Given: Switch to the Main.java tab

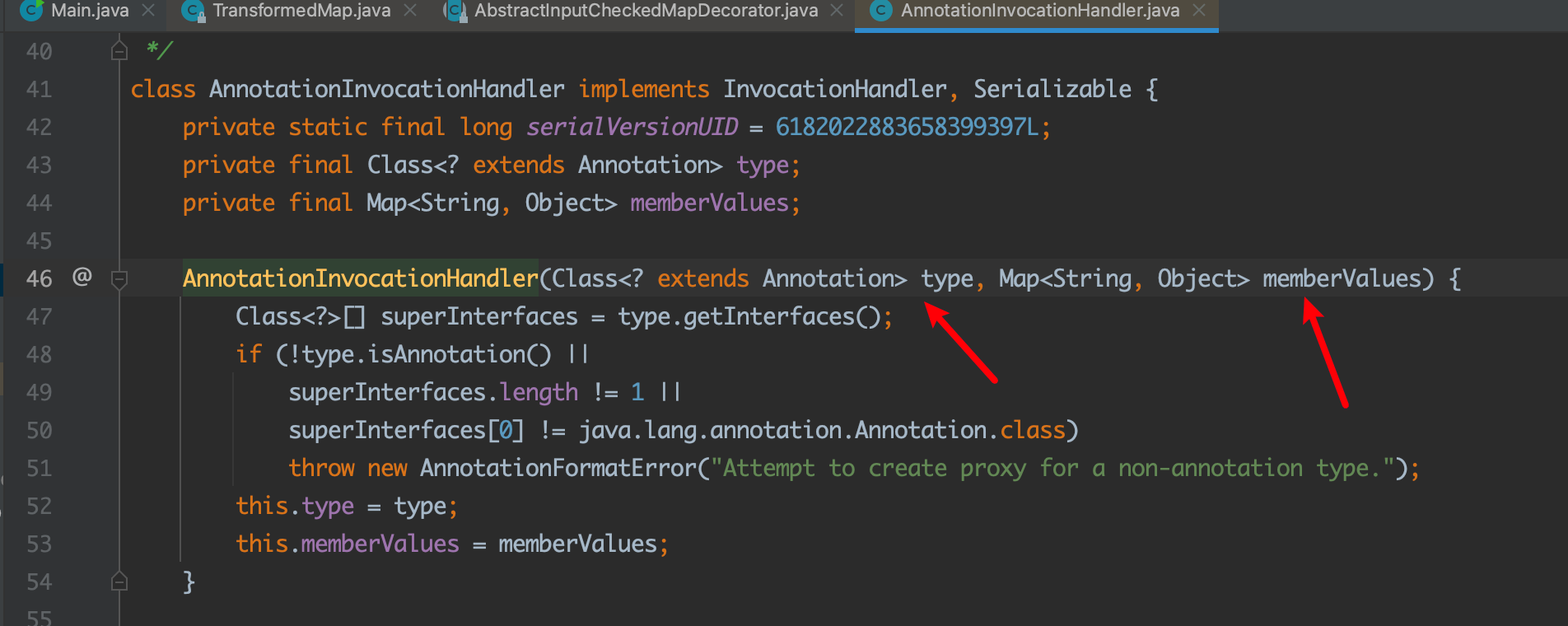Looking at the screenshot, I should point(89,11).
